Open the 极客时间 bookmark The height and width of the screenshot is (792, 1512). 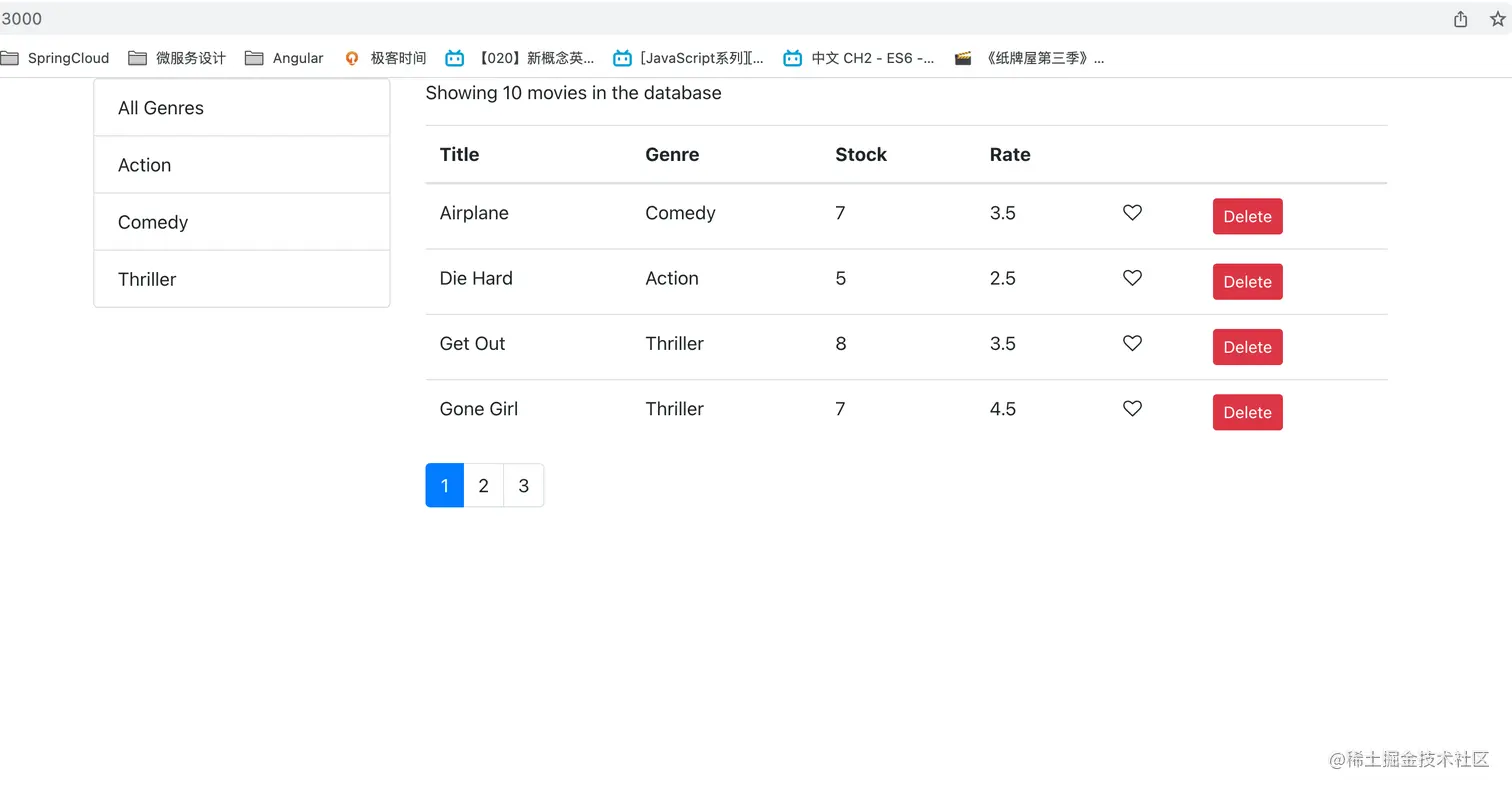pyautogui.click(x=385, y=58)
